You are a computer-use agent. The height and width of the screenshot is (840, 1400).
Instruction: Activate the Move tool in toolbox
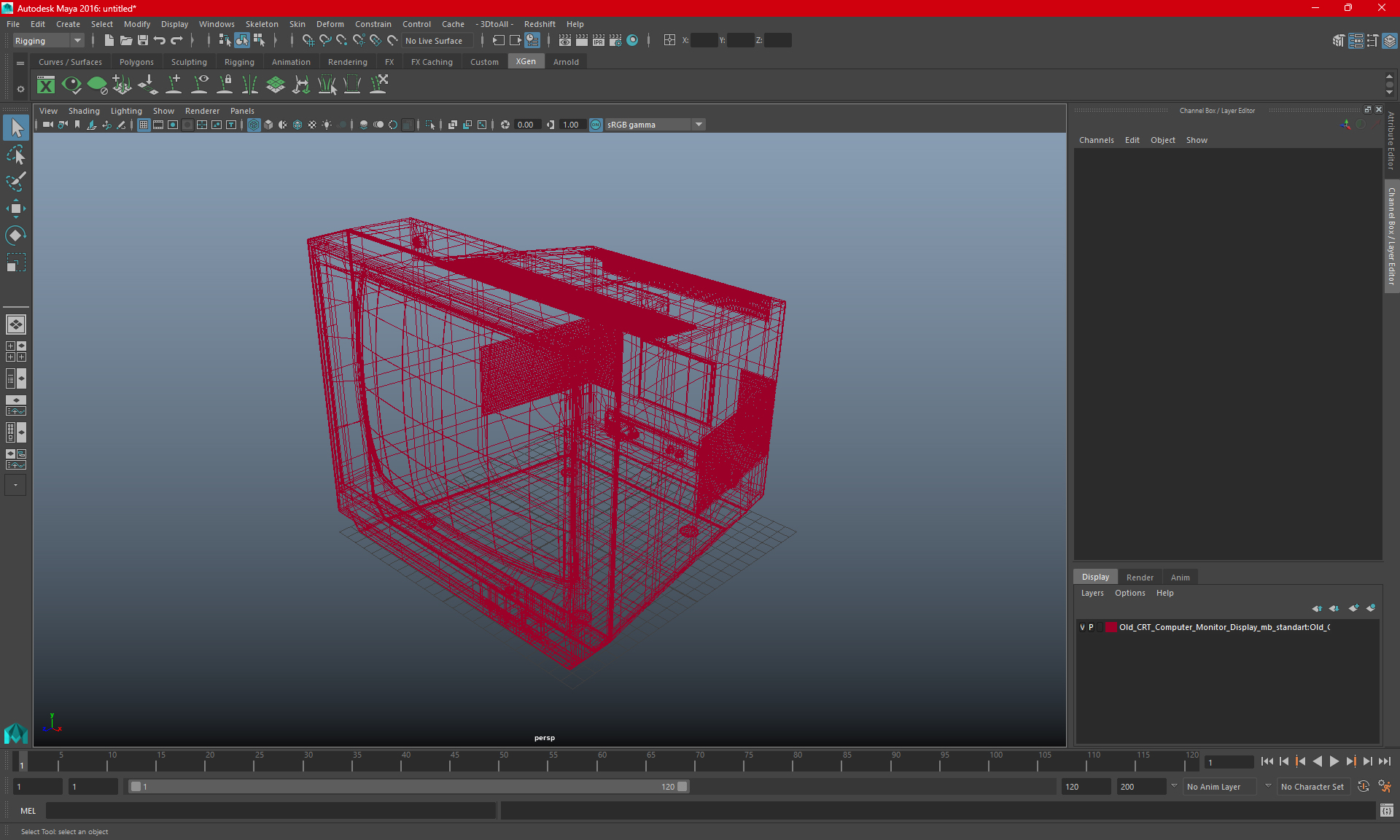pyautogui.click(x=16, y=209)
